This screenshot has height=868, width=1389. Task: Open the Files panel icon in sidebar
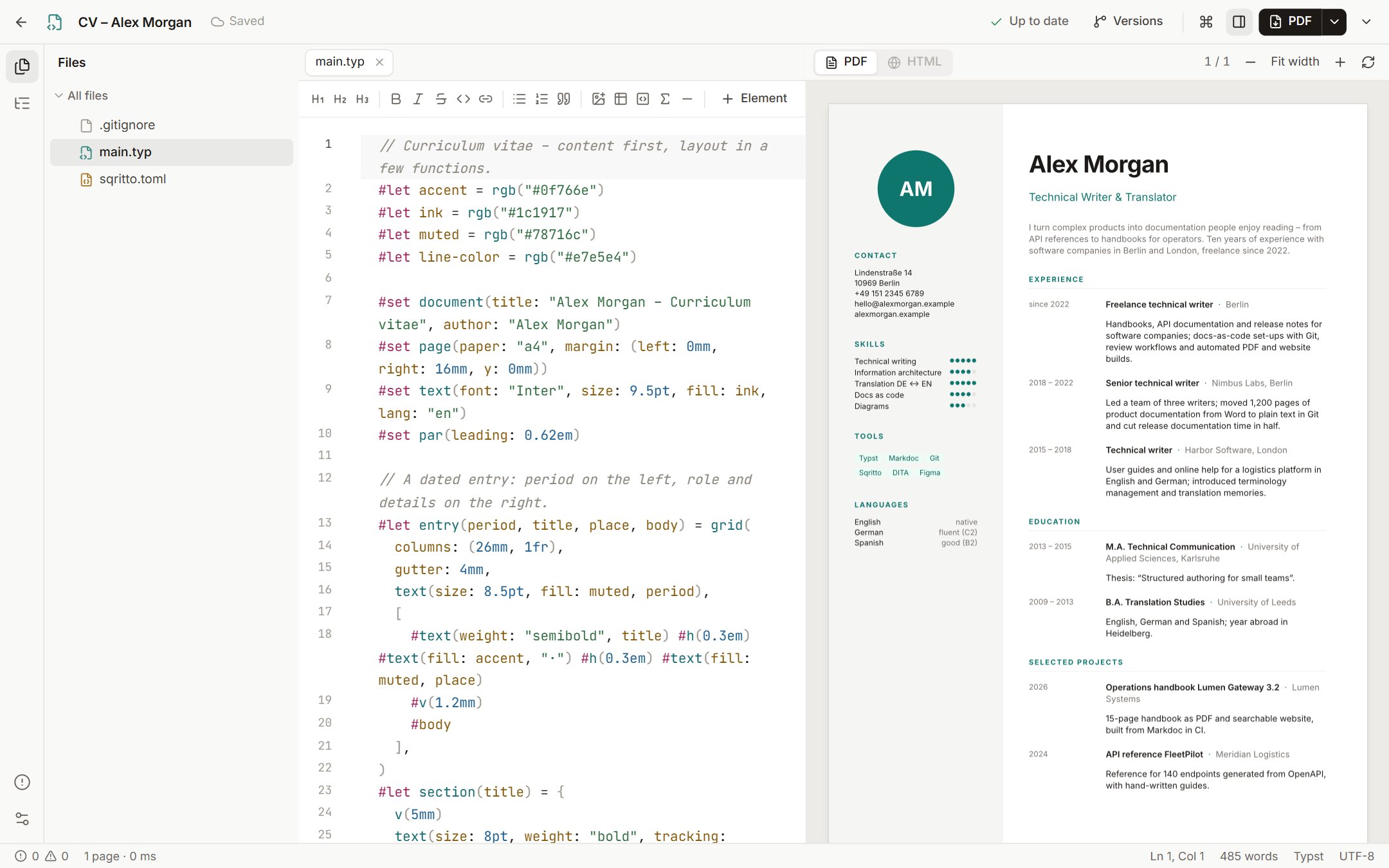(x=22, y=66)
